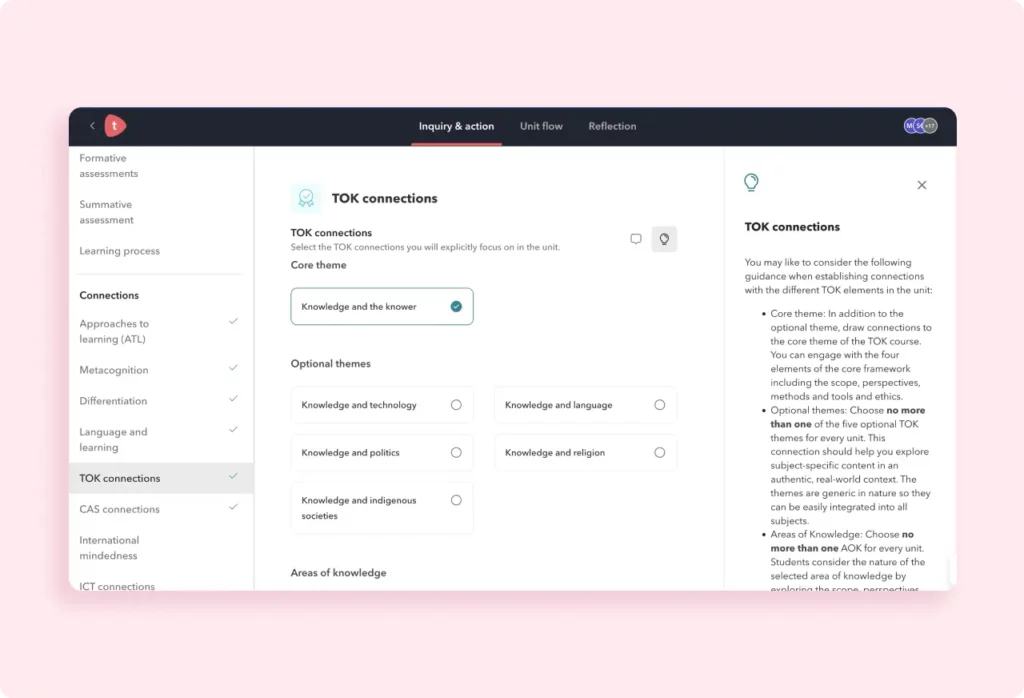Choose Knowledge and politics theme

pyautogui.click(x=382, y=453)
